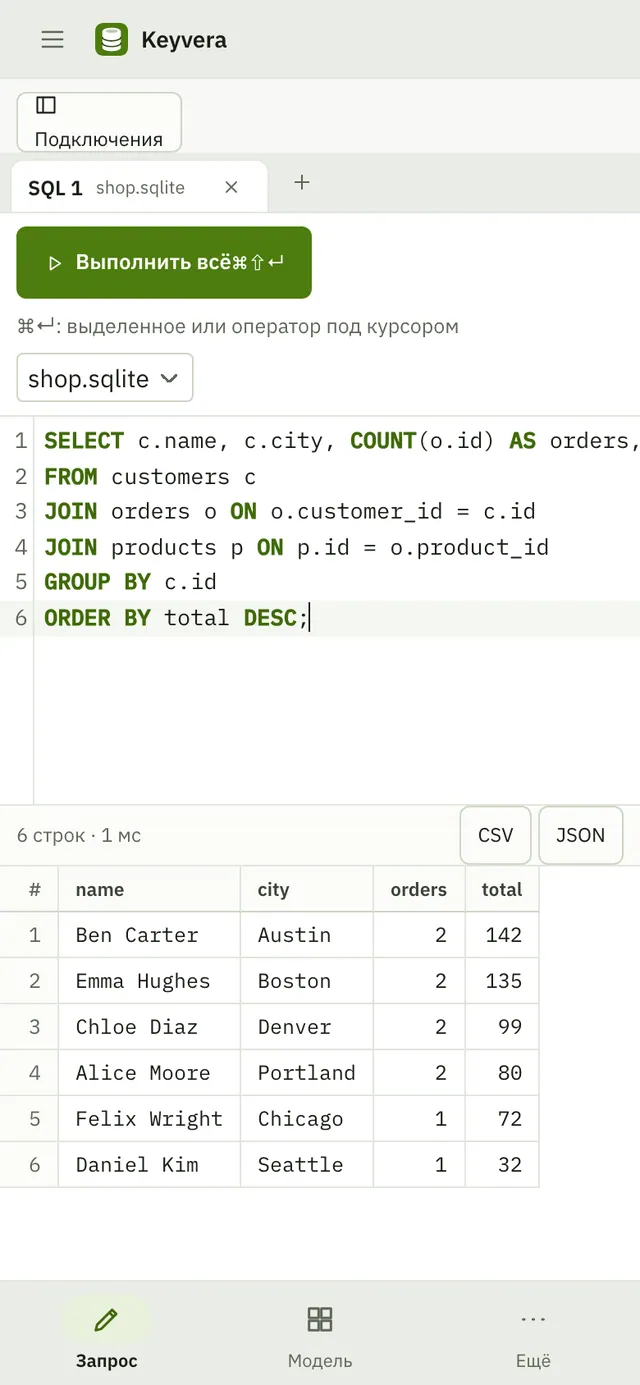640x1385 pixels.
Task: Export results as CSV
Action: tap(495, 835)
